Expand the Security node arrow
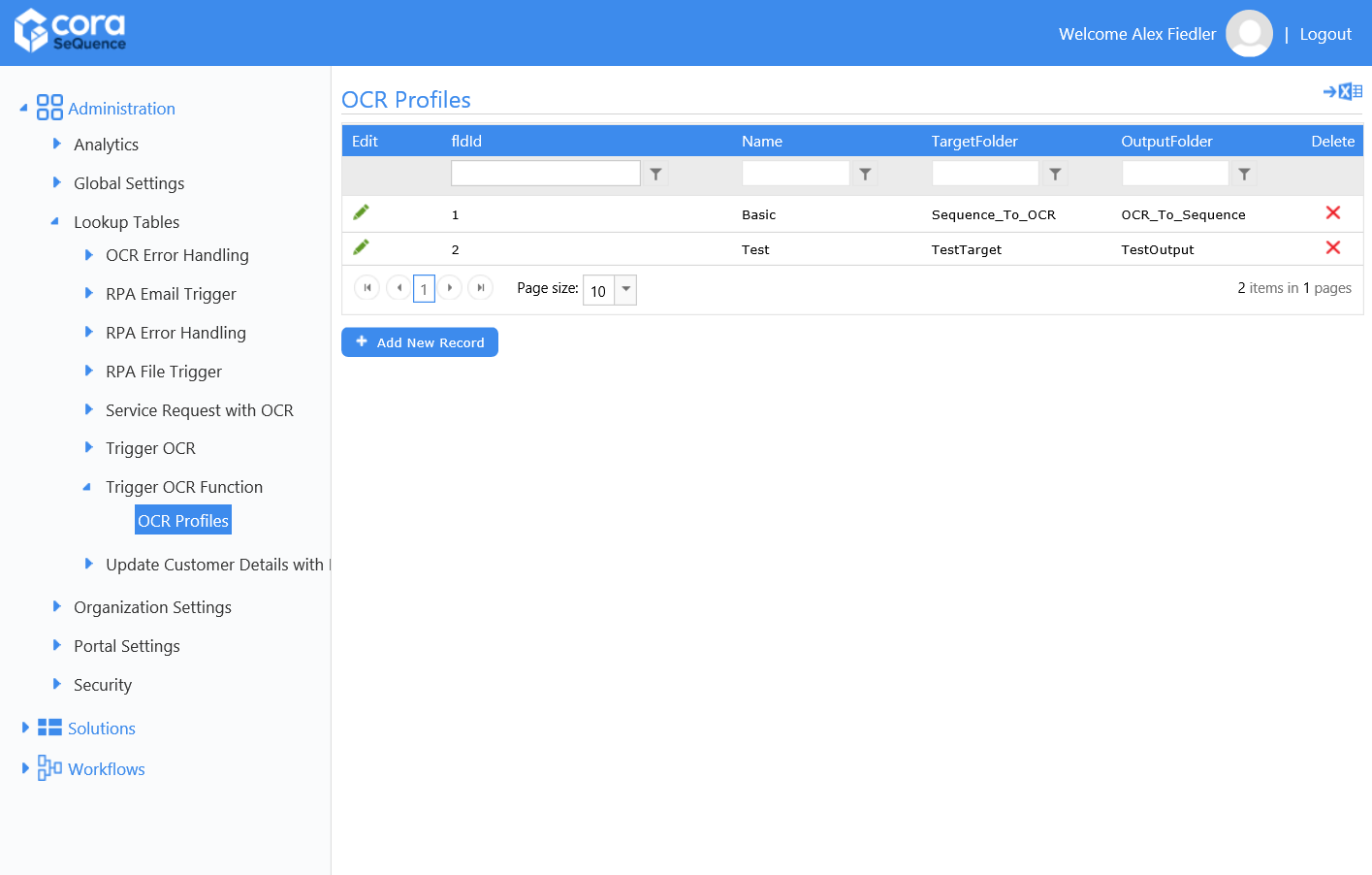The width and height of the screenshot is (1372, 875). pos(56,684)
